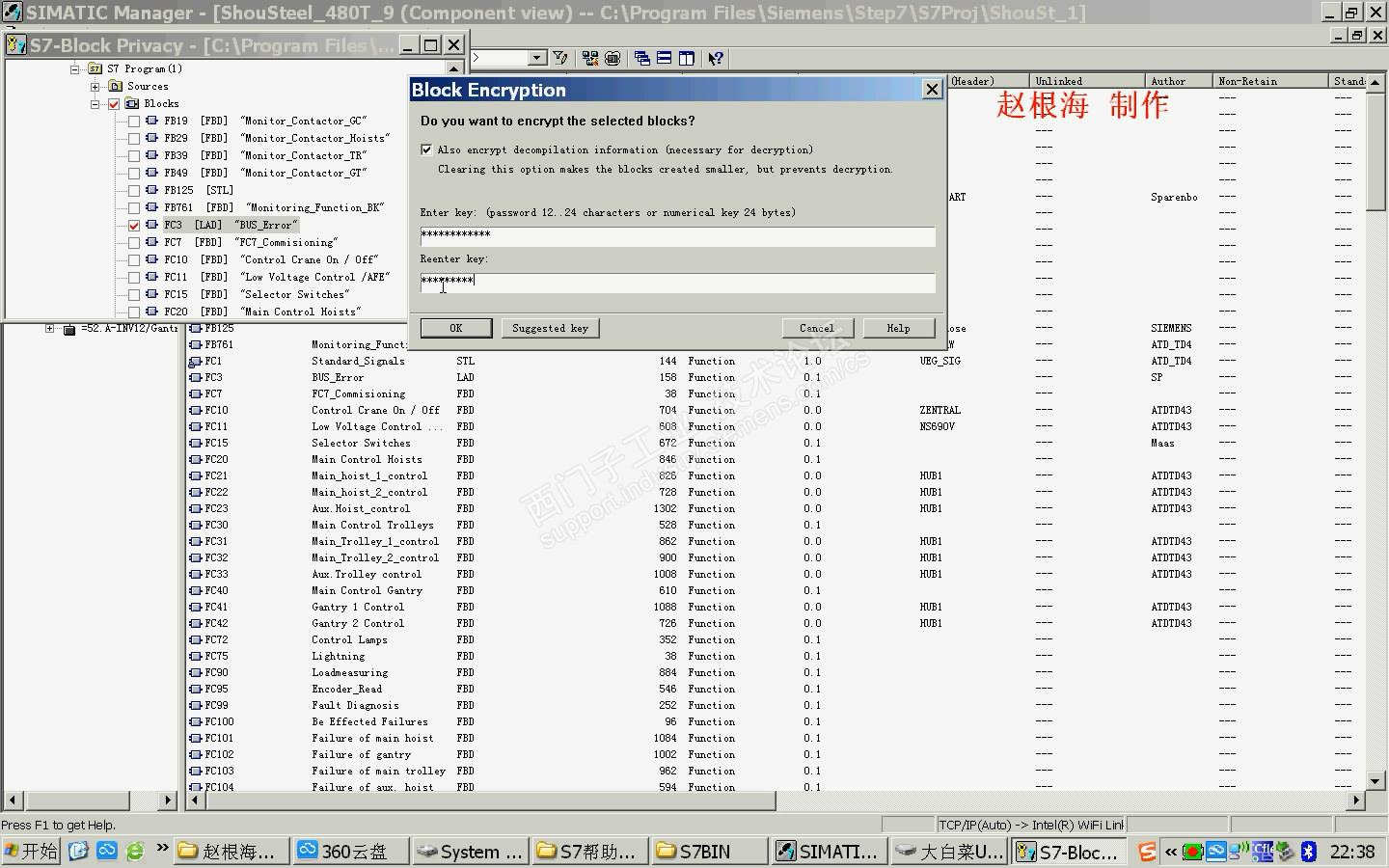Cascade windows using toolbar icon
Screen dimensions: 1389x868
click(642, 58)
